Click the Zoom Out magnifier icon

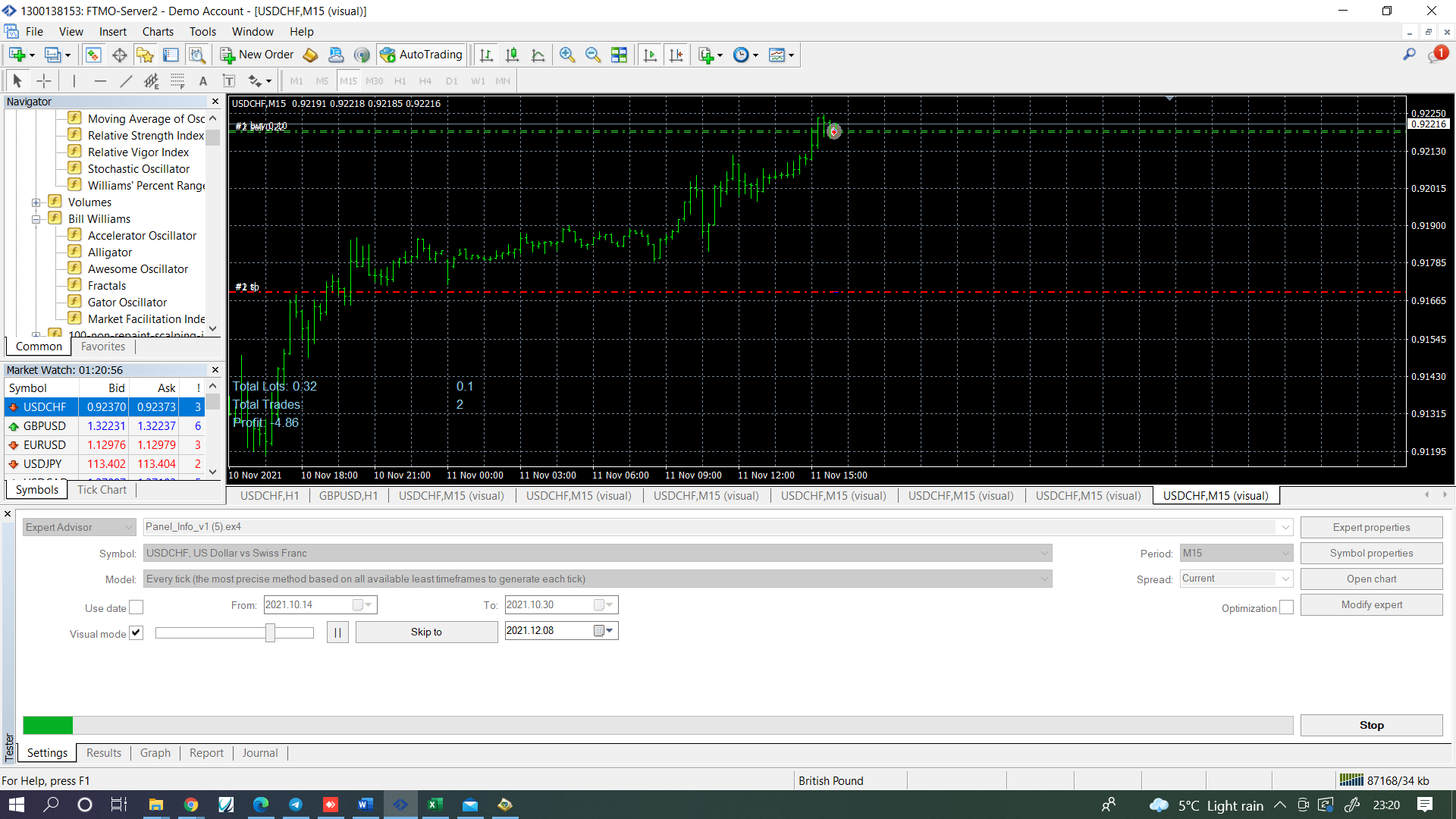point(592,55)
